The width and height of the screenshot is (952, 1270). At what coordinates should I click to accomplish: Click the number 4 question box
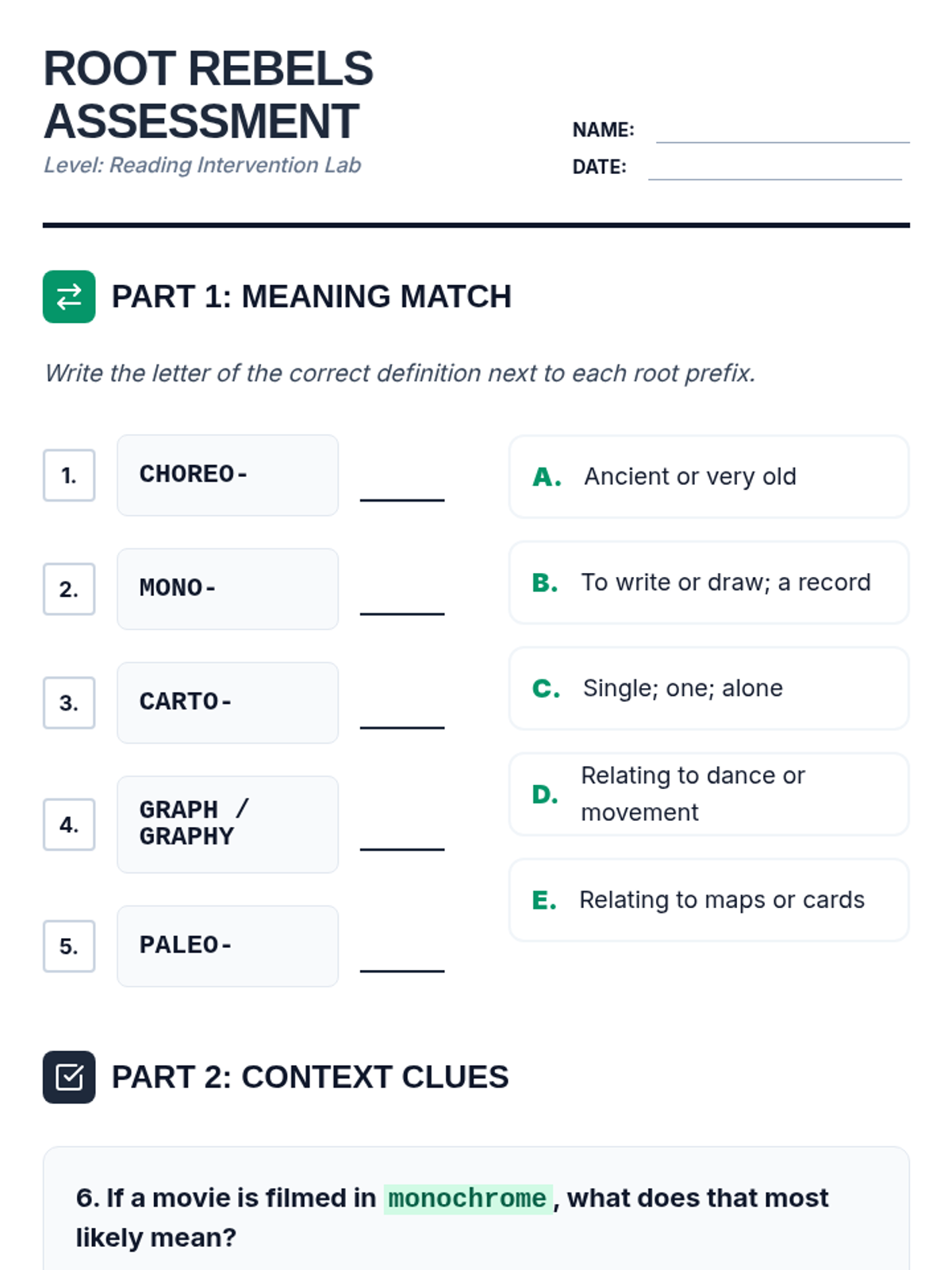coord(69,825)
